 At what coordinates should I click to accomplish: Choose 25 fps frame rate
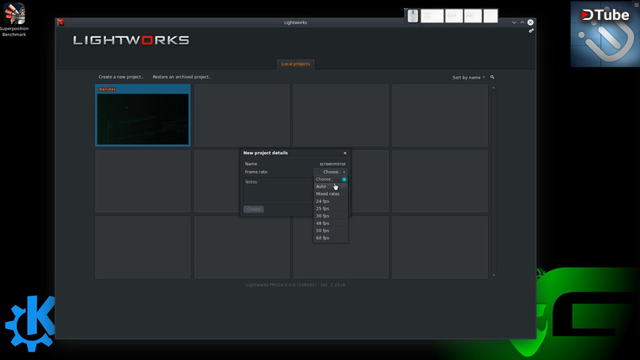tap(331, 209)
